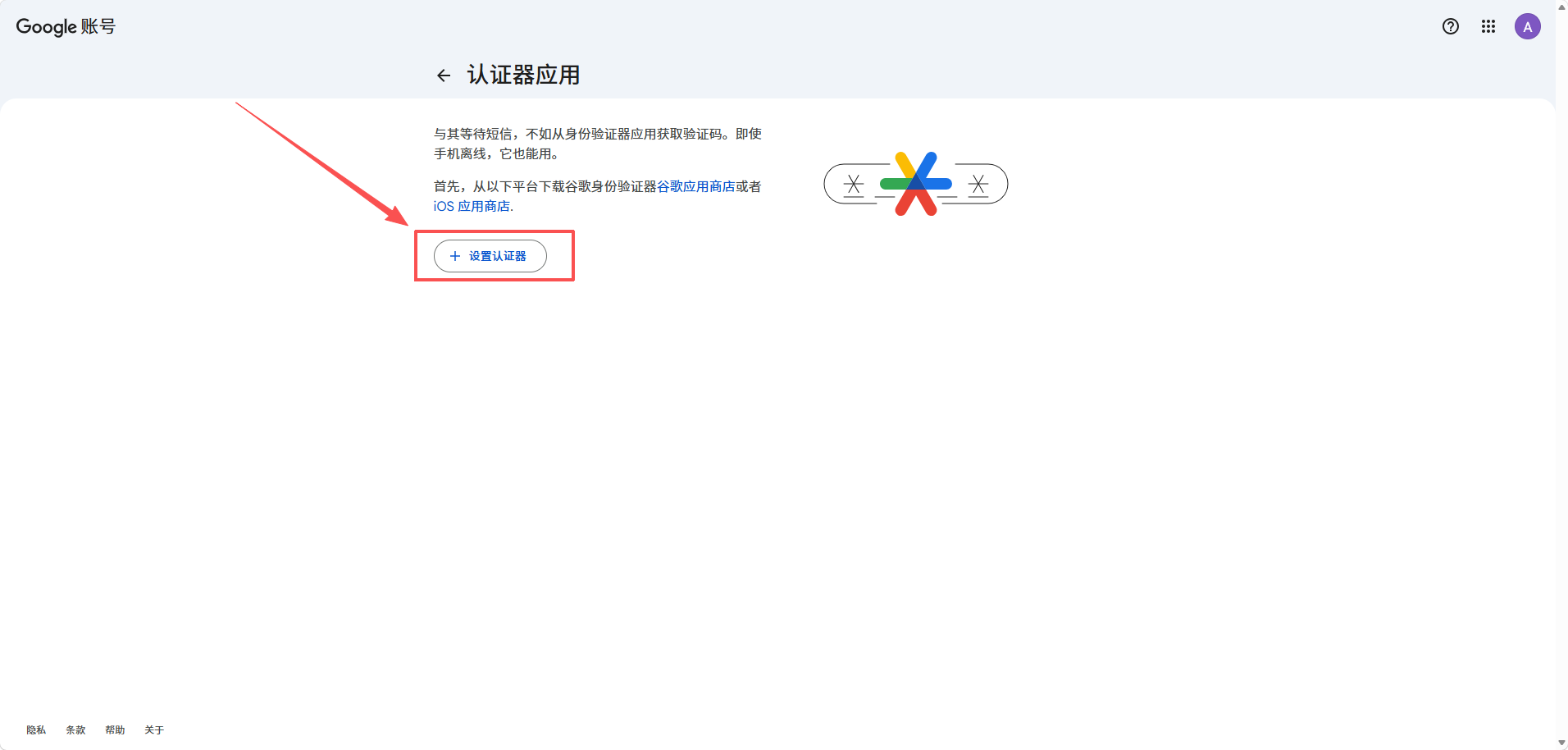Open the account avatar labeled A
Screen dimensions: 1568x750
point(1527,26)
